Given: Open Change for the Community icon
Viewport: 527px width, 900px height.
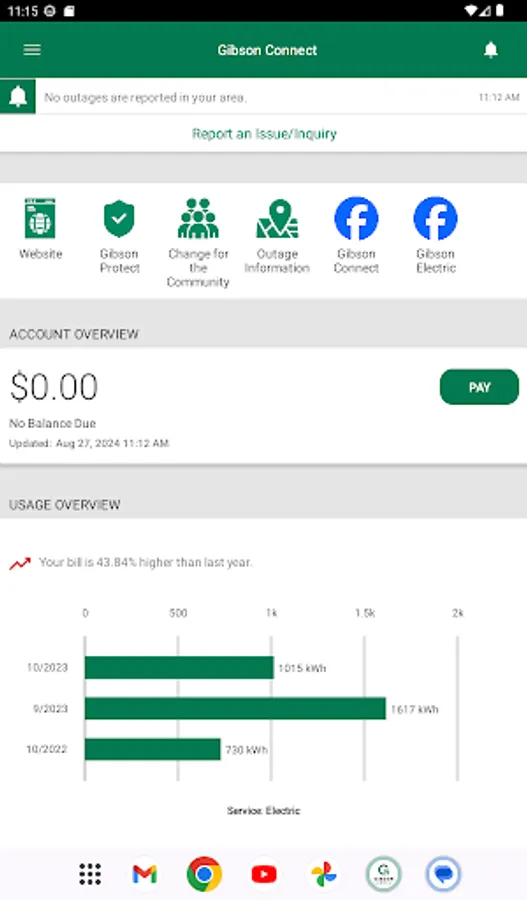Looking at the screenshot, I should click(198, 218).
